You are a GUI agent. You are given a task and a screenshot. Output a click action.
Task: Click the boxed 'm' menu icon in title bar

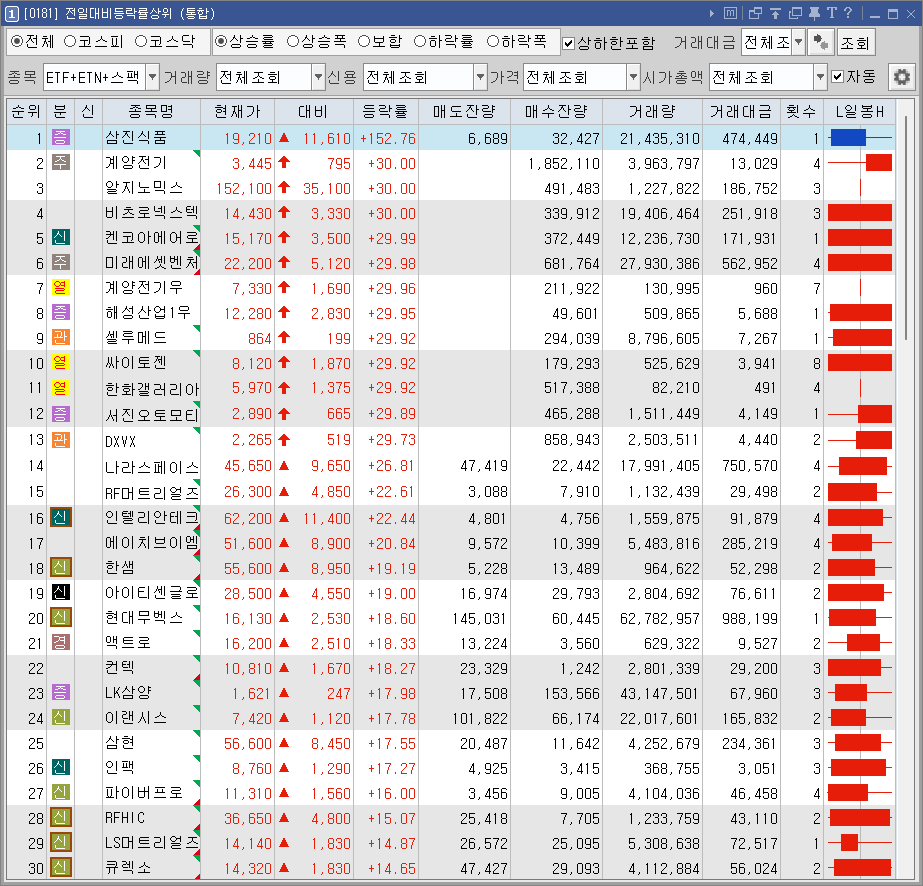pyautogui.click(x=730, y=13)
